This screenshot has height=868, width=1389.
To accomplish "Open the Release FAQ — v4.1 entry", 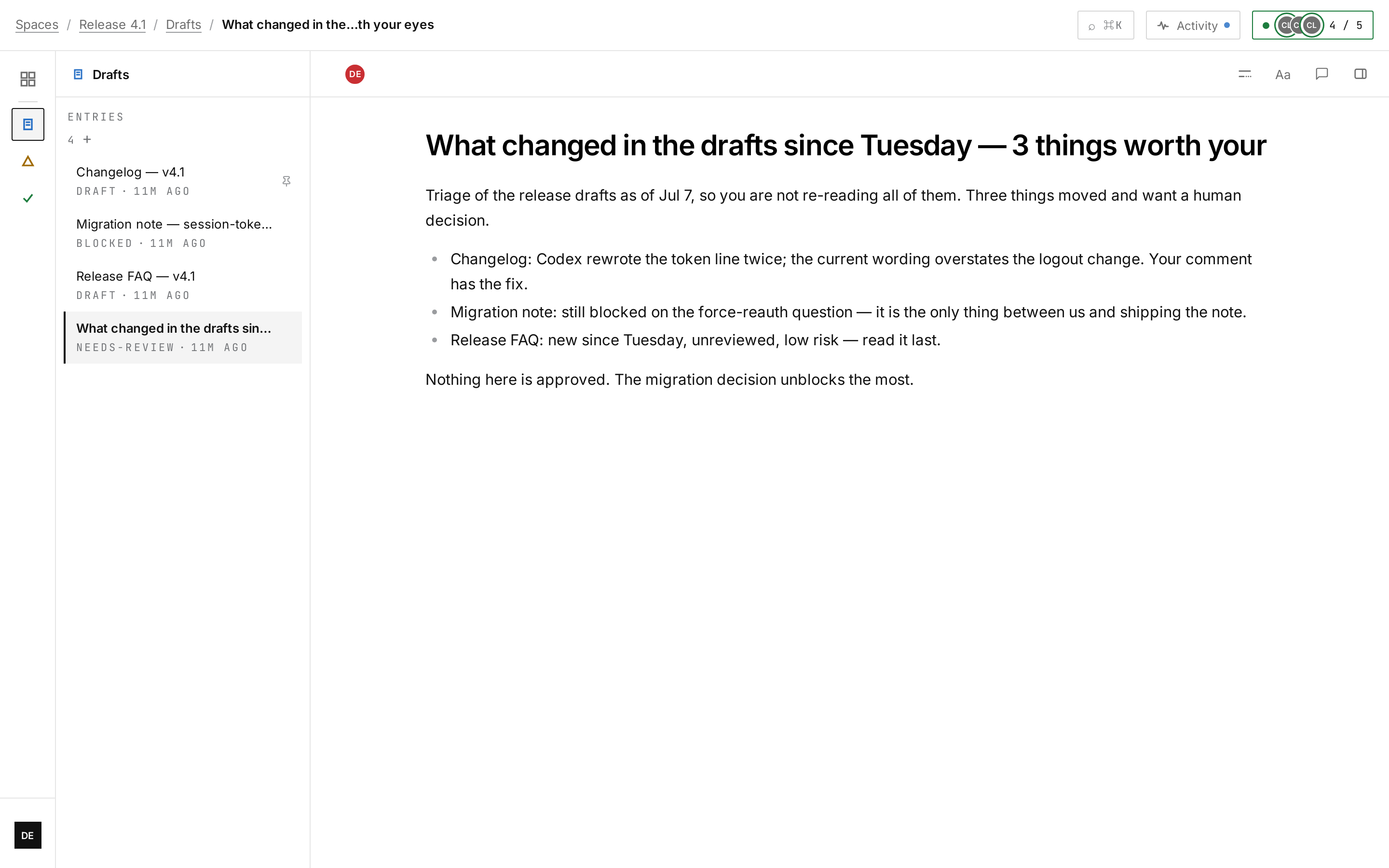I will tap(182, 285).
